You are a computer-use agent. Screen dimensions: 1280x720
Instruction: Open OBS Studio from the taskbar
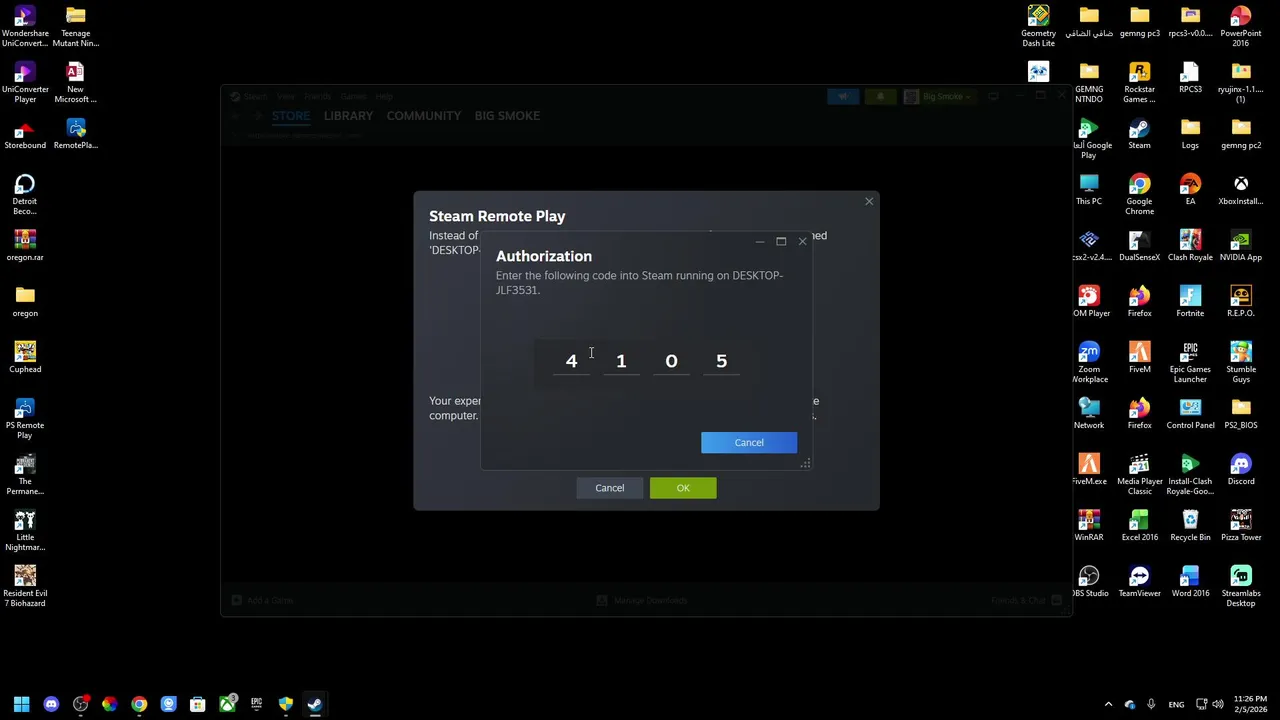[80, 704]
